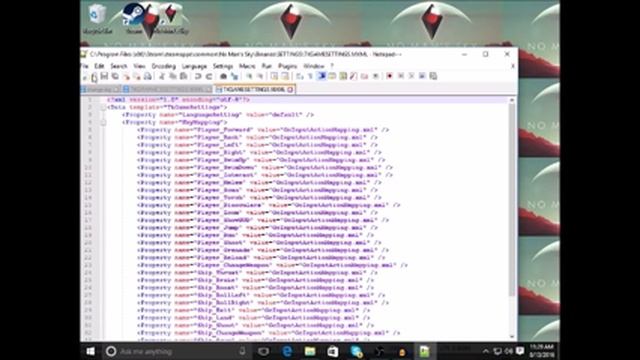Open File Explorer from the taskbar

coord(310,351)
